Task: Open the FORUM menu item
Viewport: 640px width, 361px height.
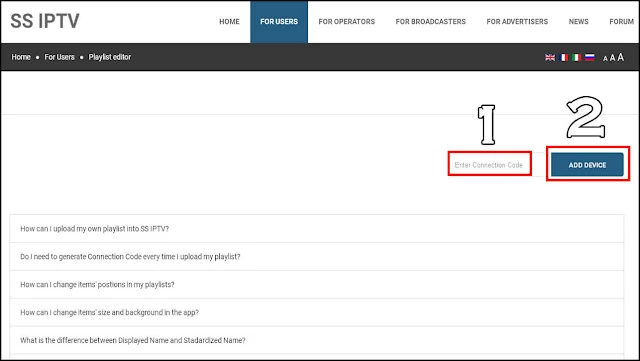Action: pyautogui.click(x=622, y=22)
